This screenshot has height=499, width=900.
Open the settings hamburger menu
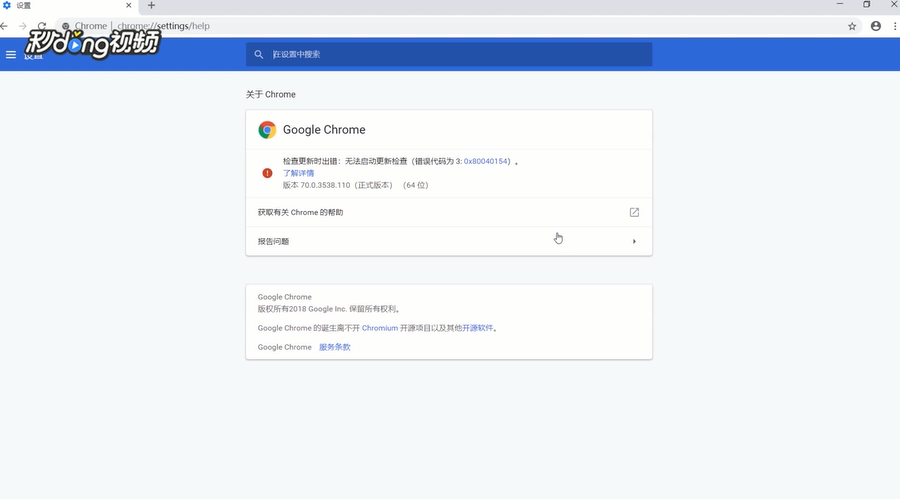pyautogui.click(x=10, y=55)
